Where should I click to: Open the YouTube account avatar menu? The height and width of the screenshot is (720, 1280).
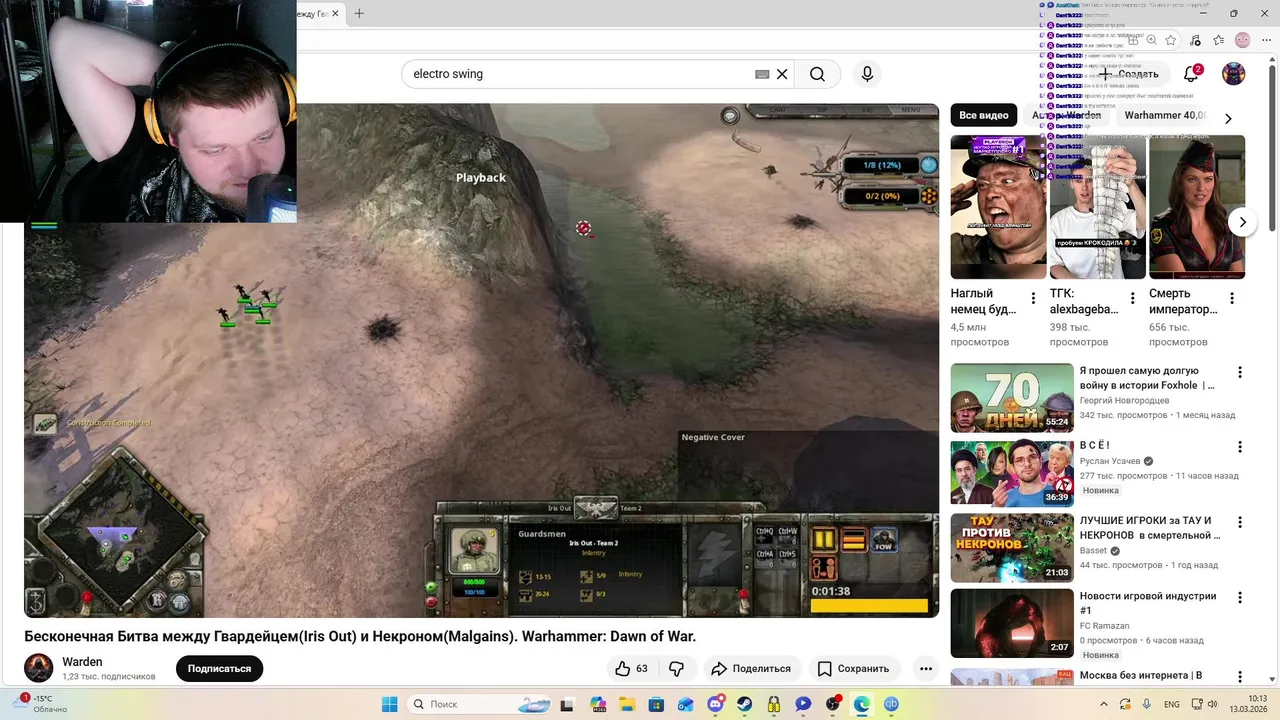1234,74
